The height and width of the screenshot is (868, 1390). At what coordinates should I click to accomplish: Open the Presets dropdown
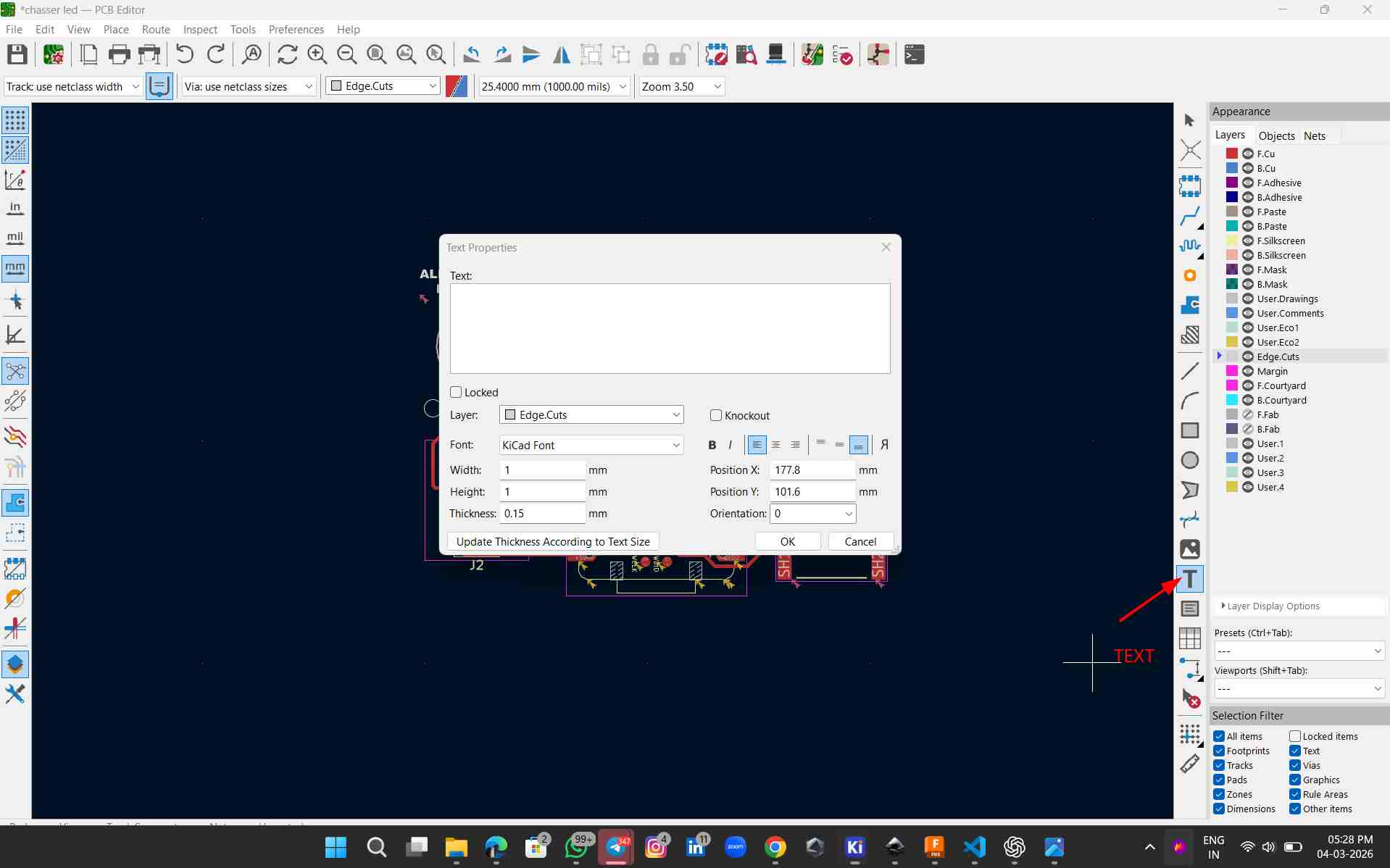tap(1299, 651)
